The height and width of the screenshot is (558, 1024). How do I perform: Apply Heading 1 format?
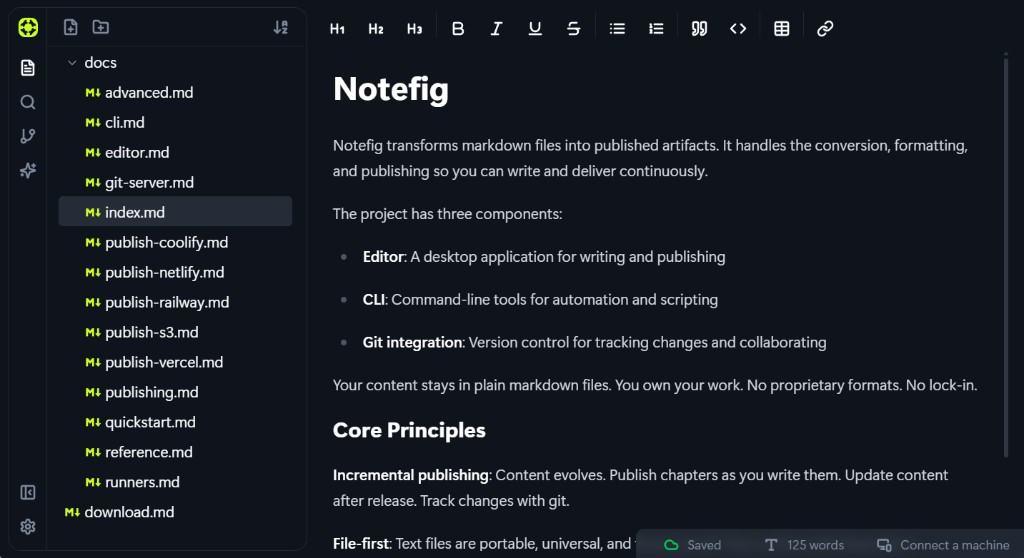337,29
